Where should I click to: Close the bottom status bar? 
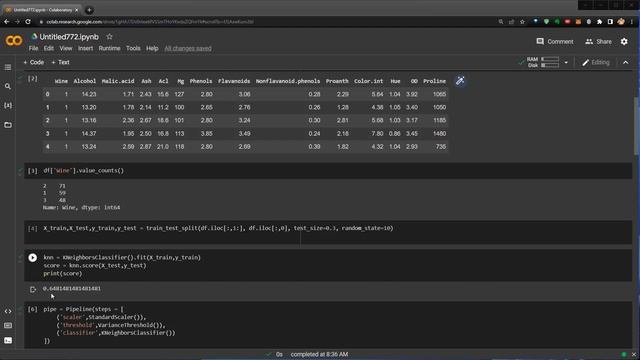click(633, 354)
